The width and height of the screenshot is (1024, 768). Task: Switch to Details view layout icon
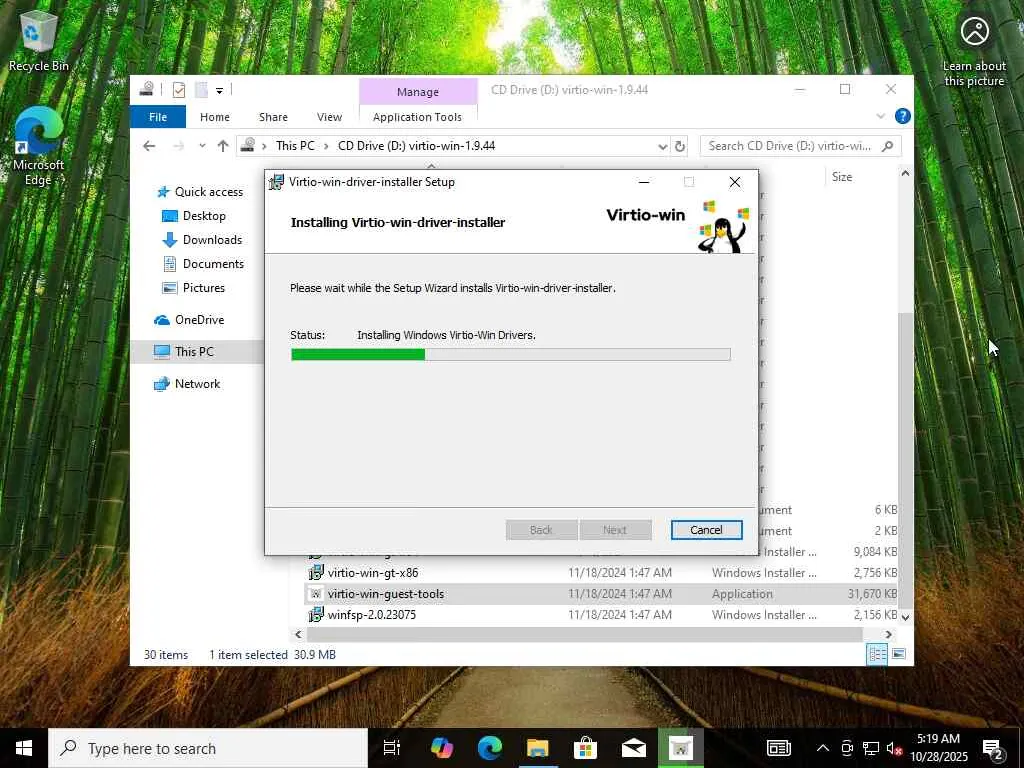[x=877, y=654]
